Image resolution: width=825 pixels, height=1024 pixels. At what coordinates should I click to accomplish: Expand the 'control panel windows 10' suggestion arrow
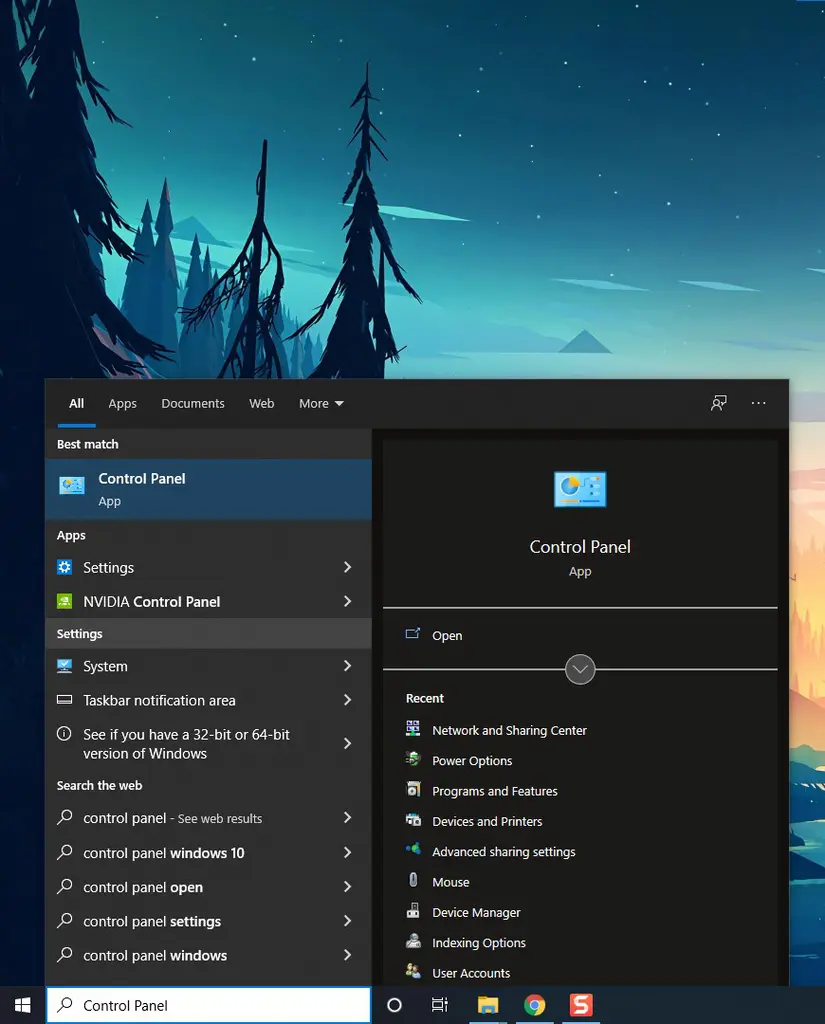[348, 853]
